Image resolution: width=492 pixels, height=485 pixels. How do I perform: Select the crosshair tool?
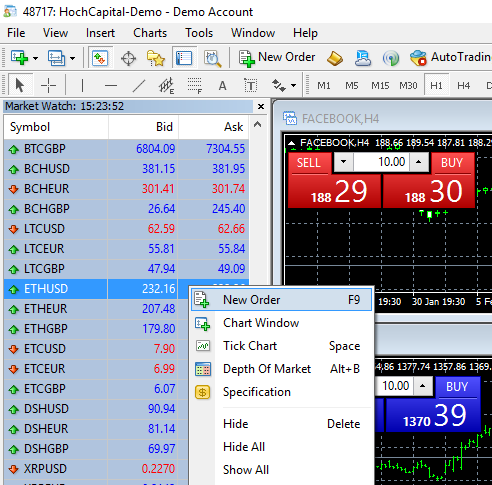click(48, 86)
